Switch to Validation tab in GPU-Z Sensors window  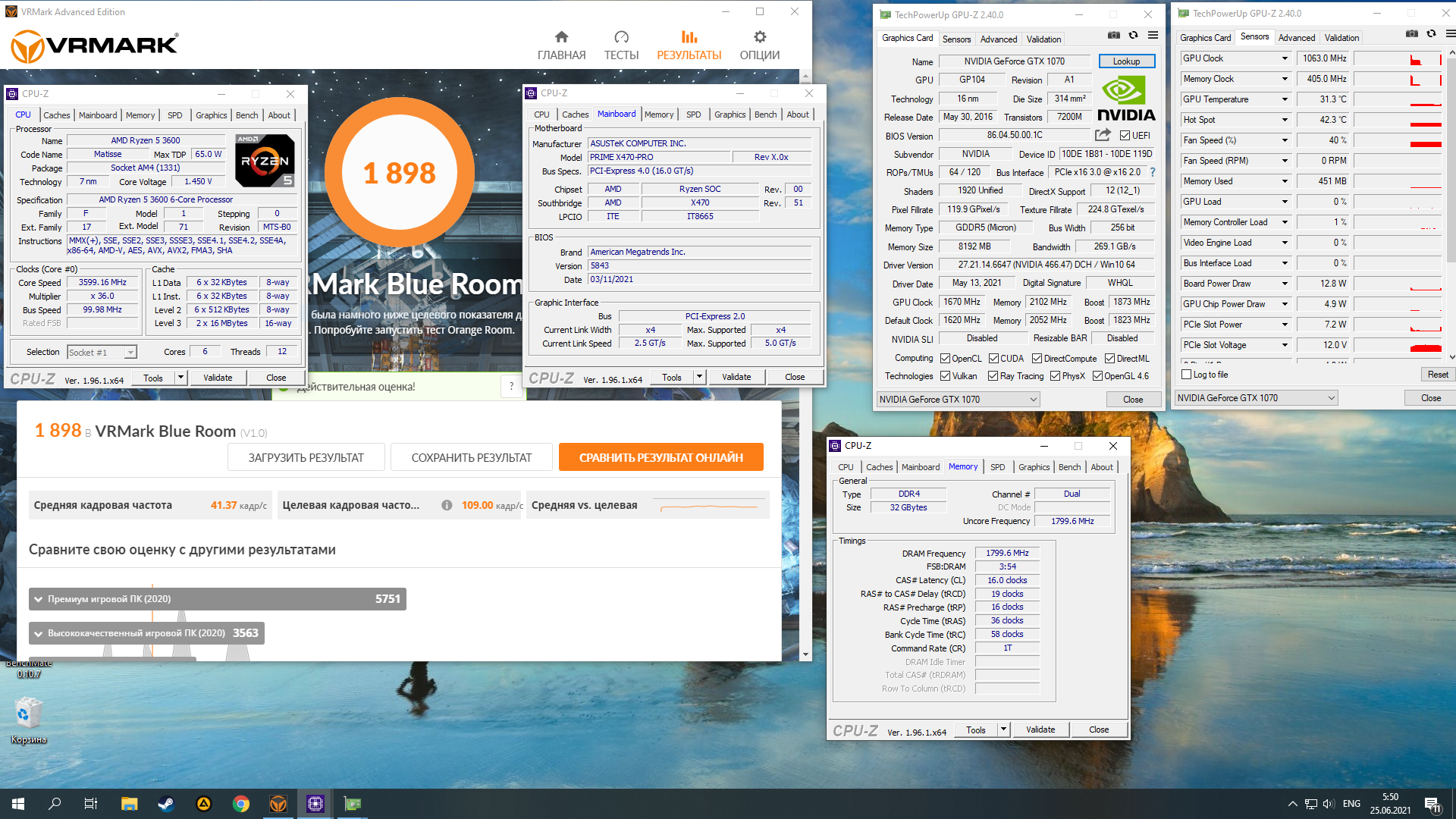[x=1341, y=38]
